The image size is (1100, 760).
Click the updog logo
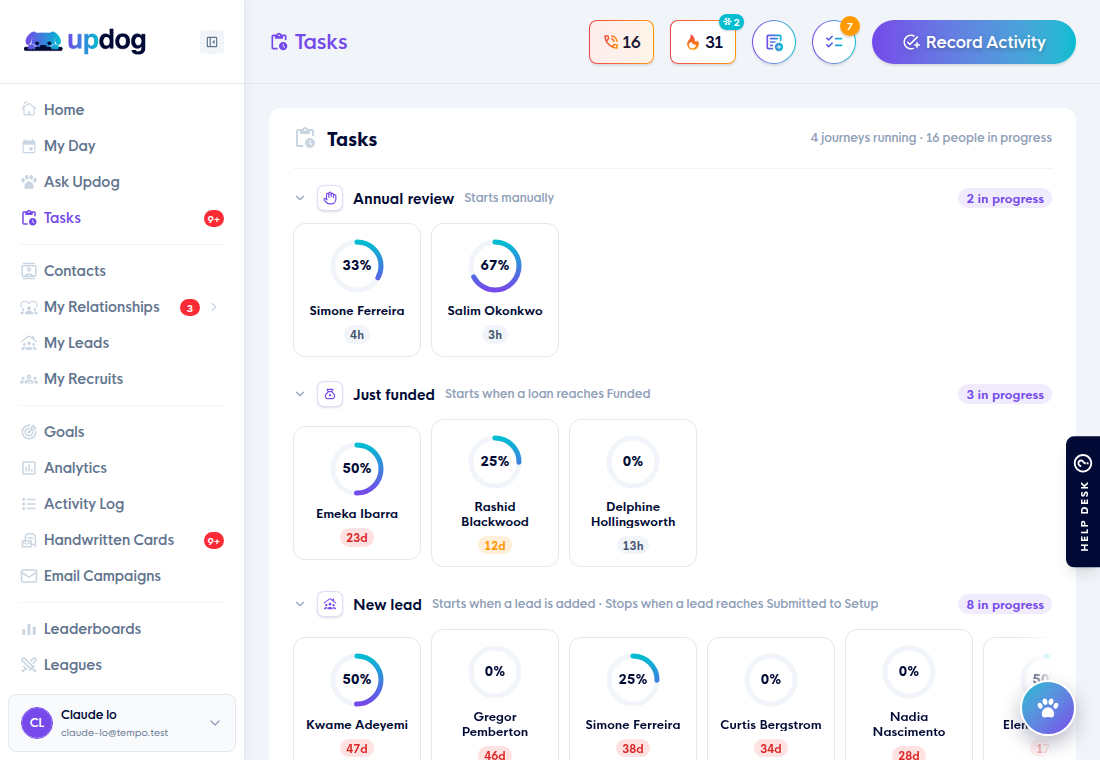pos(85,41)
